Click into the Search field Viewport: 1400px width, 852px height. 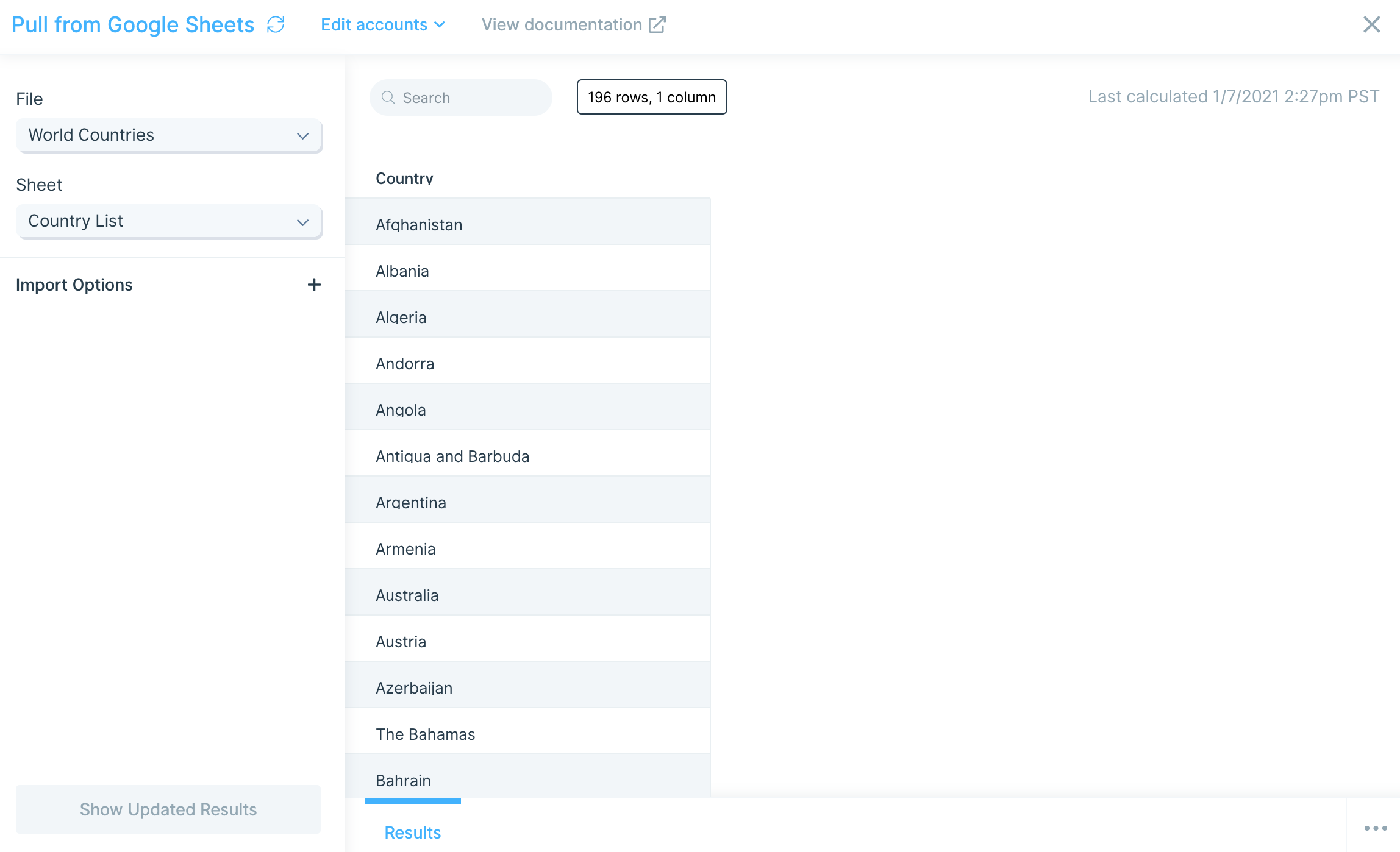pos(470,98)
